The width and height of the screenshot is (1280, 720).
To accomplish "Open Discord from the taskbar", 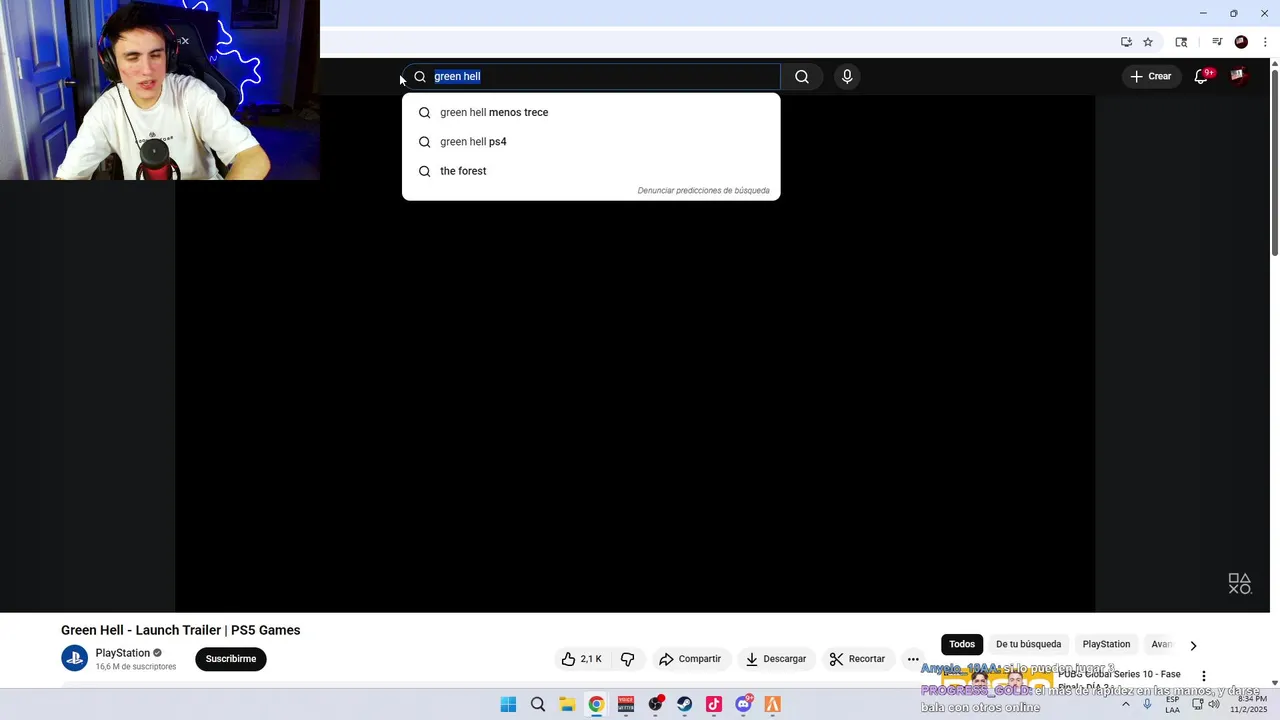I will tap(744, 704).
